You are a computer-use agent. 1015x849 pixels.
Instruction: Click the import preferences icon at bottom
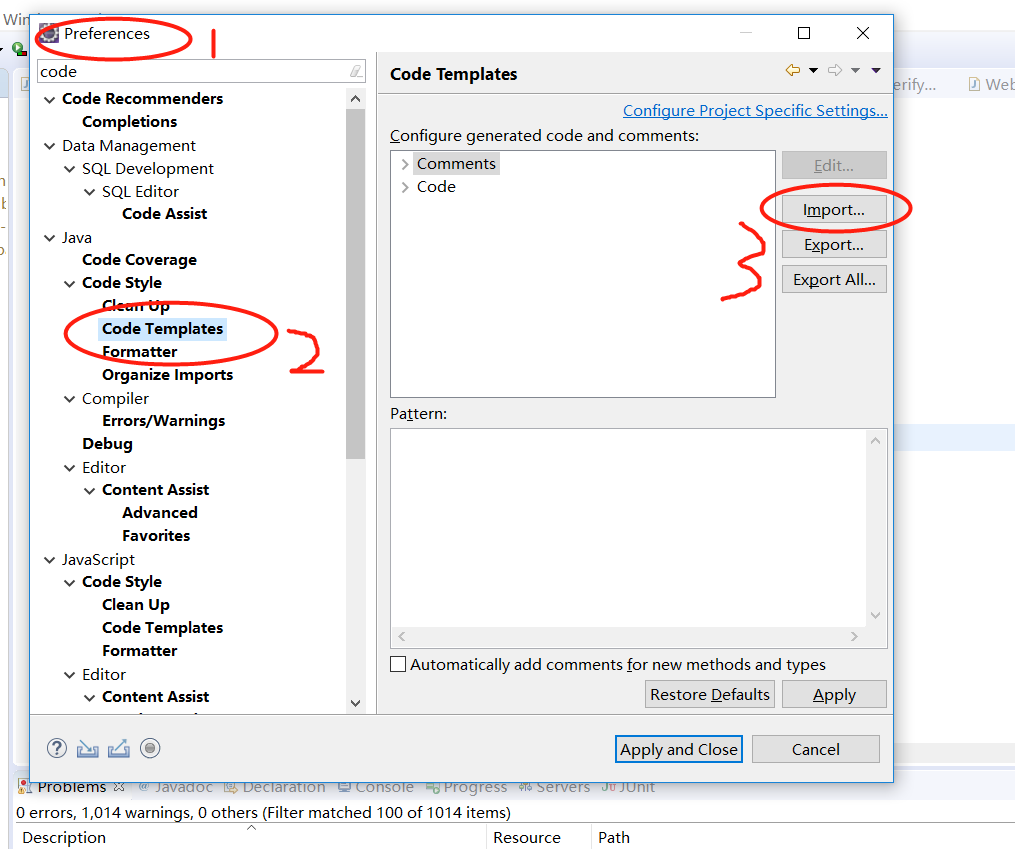87,749
